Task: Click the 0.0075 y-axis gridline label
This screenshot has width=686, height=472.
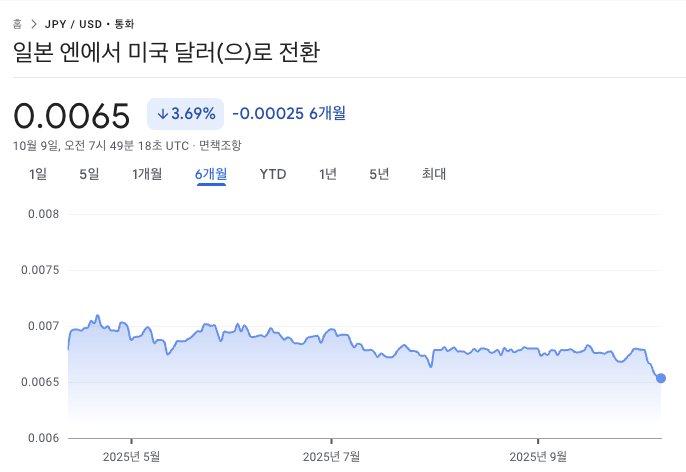Action: 42,270
